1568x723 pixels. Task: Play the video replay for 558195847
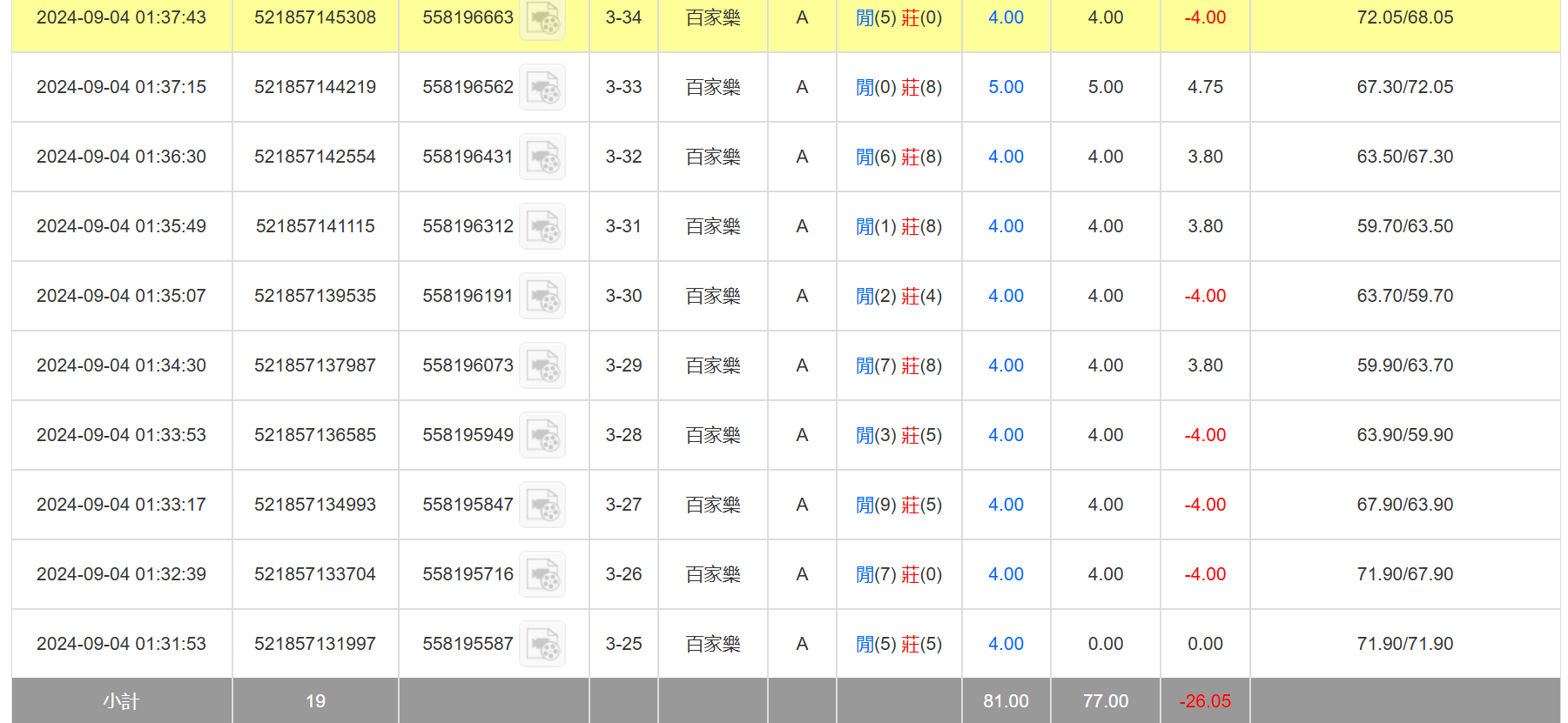pos(542,505)
